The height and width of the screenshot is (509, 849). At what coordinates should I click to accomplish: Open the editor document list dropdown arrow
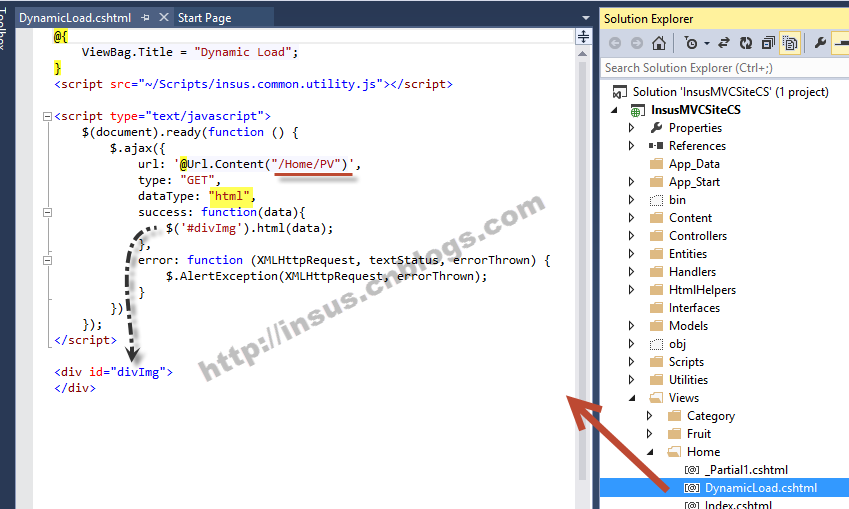585,18
